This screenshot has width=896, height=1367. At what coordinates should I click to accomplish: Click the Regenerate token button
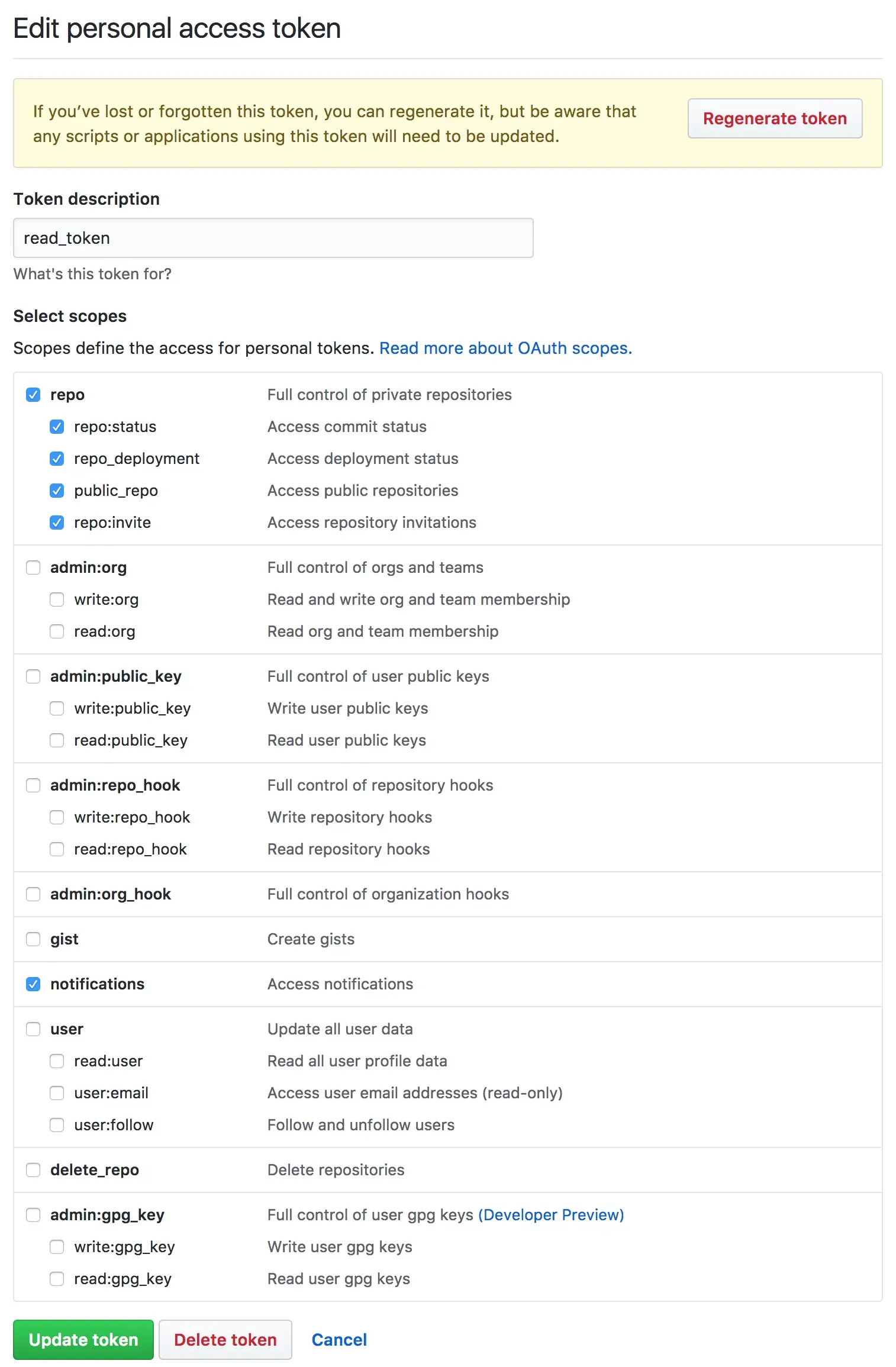(x=775, y=118)
